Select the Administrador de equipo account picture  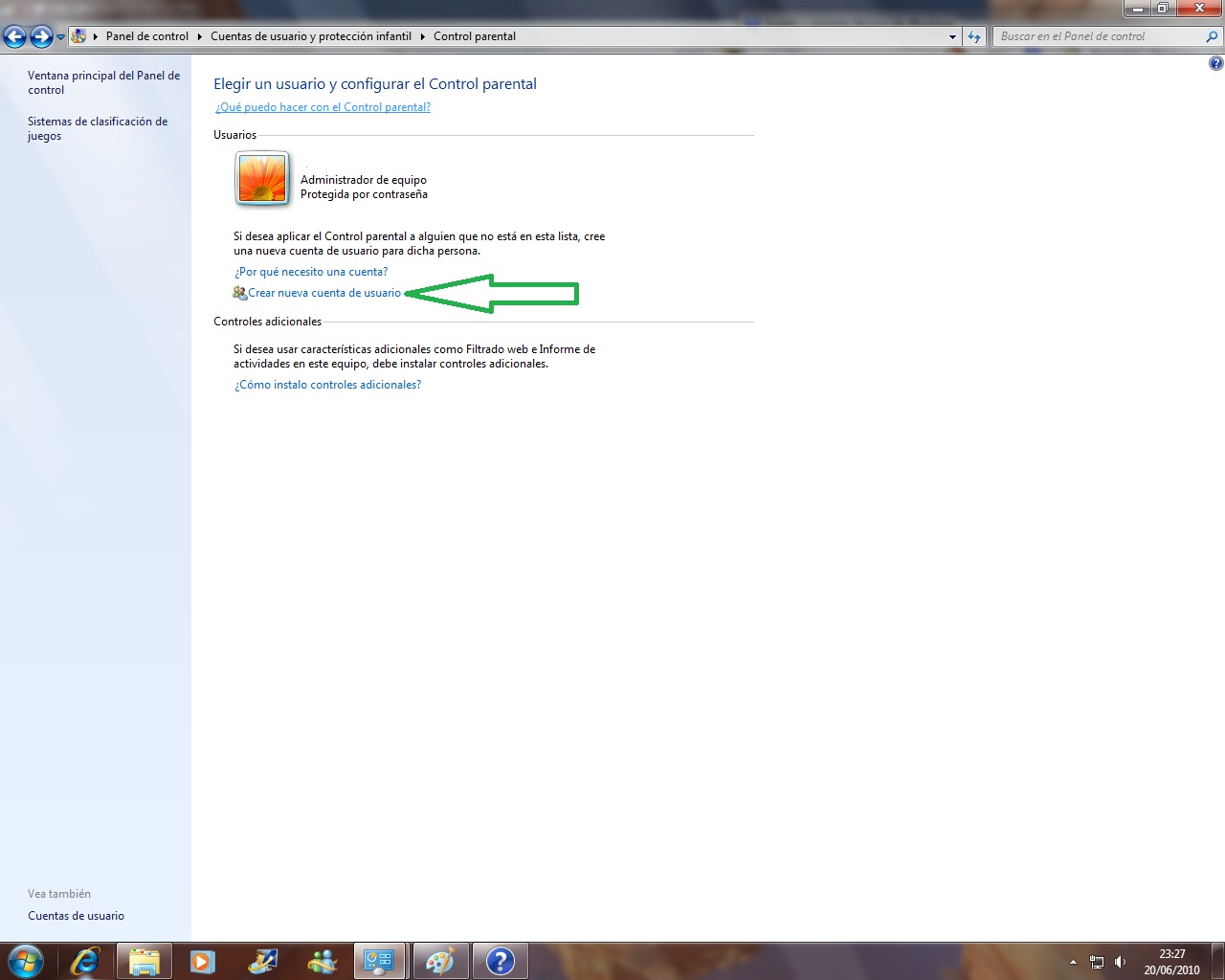point(260,179)
